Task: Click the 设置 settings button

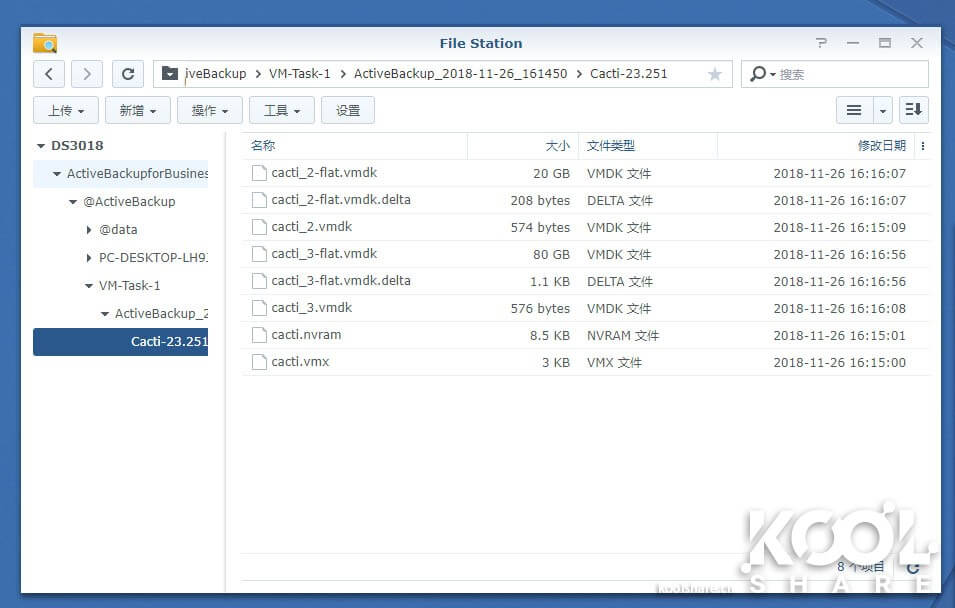Action: click(x=348, y=110)
